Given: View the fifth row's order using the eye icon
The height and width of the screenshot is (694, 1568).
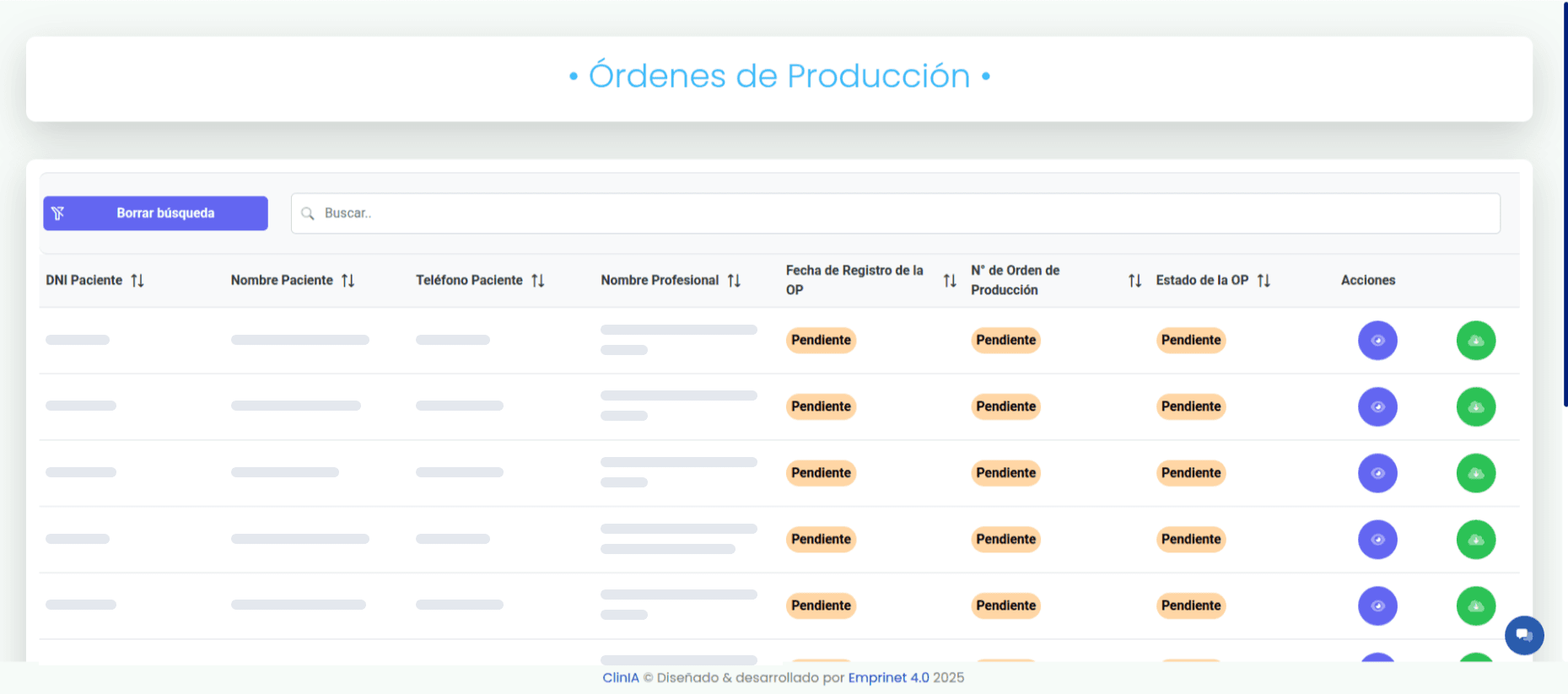Looking at the screenshot, I should [1377, 605].
